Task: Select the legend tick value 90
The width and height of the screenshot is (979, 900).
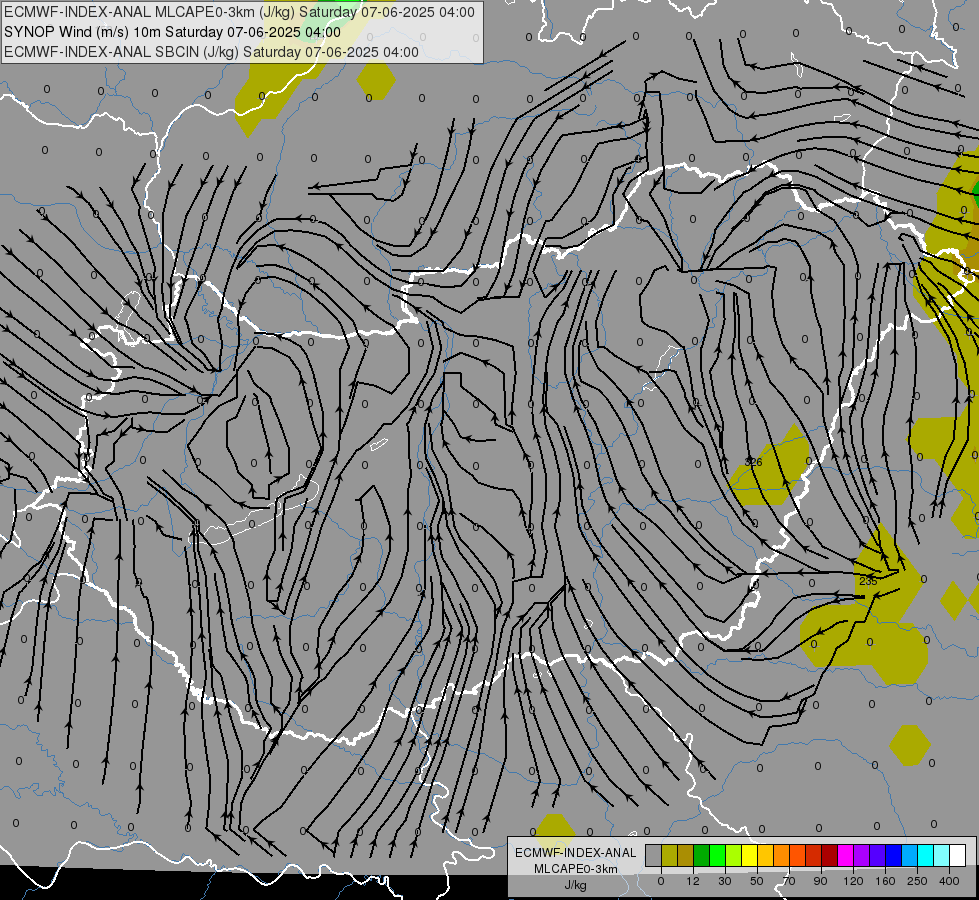Action: pos(820,881)
